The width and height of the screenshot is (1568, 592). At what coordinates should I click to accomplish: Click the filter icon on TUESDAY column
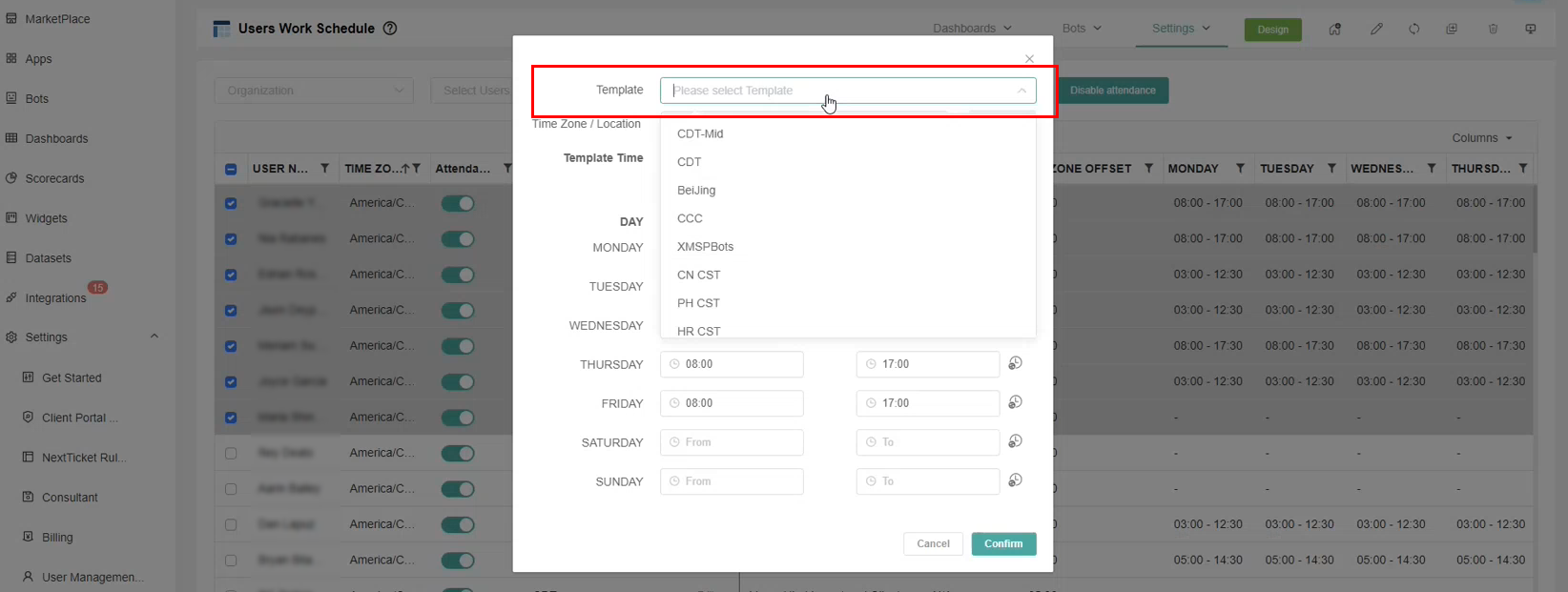tap(1331, 169)
